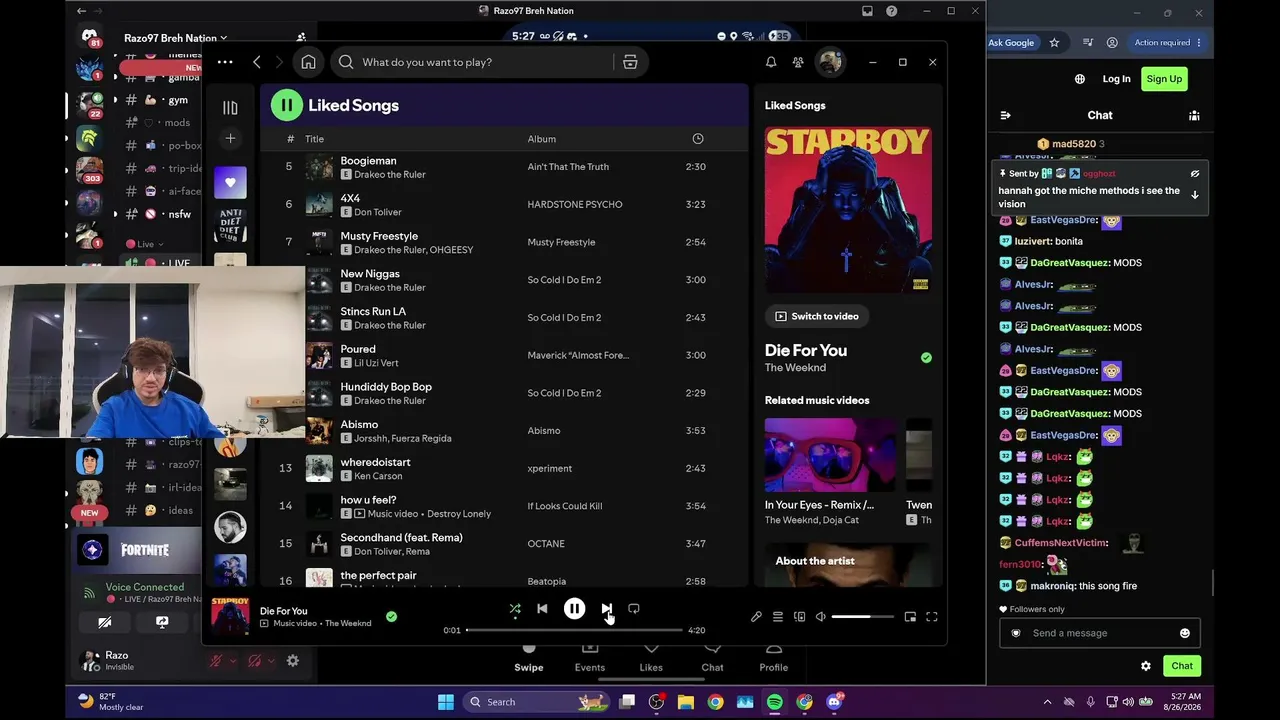Open Chat tab in bottom navigation
This screenshot has width=1280, height=720.
coord(712,660)
